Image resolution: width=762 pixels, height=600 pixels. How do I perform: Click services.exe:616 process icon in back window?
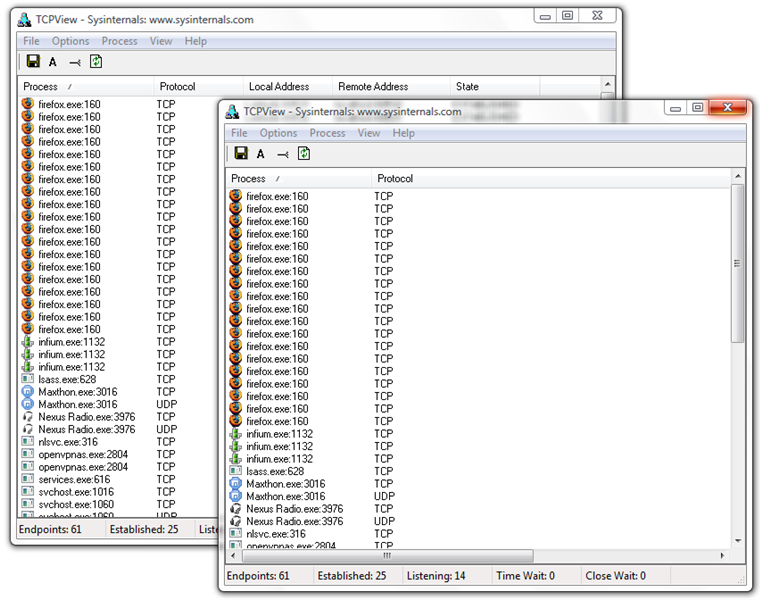pyautogui.click(x=28, y=479)
